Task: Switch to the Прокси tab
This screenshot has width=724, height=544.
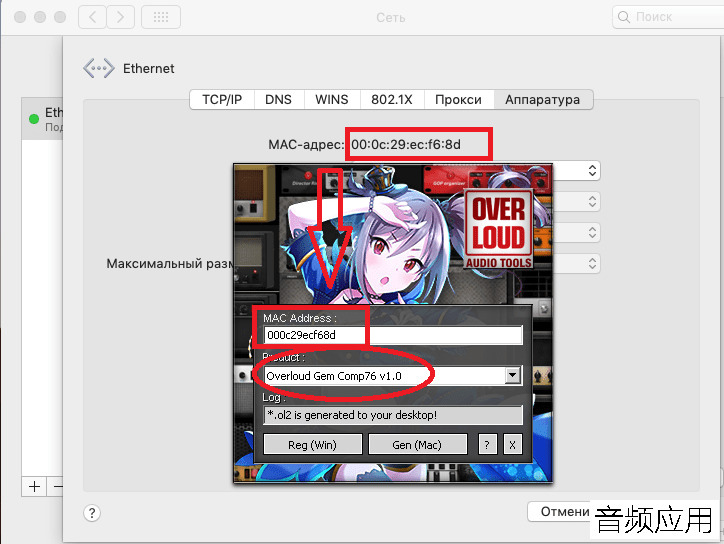Action: pyautogui.click(x=458, y=100)
